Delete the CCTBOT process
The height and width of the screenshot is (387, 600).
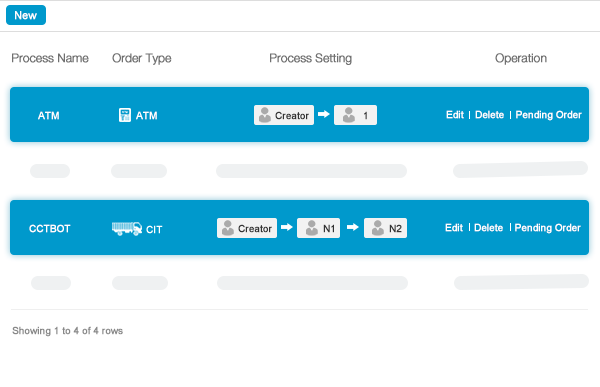488,228
